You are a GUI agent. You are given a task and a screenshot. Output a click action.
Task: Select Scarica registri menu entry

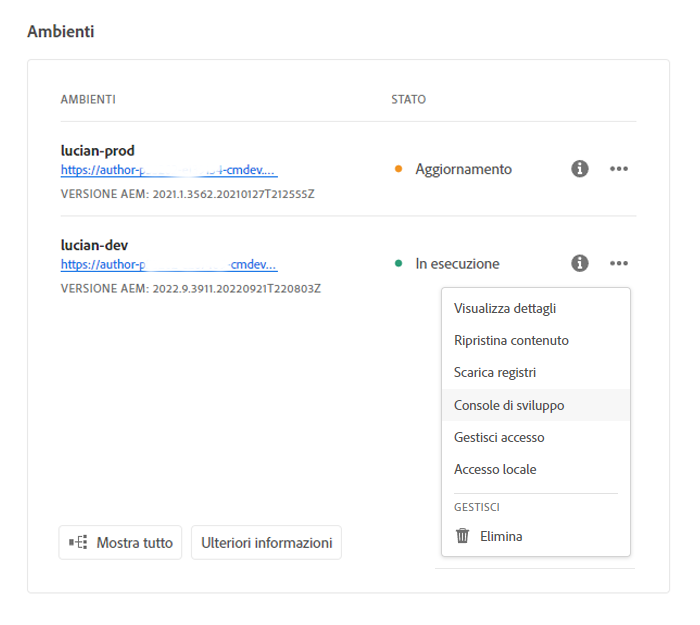pyautogui.click(x=495, y=372)
